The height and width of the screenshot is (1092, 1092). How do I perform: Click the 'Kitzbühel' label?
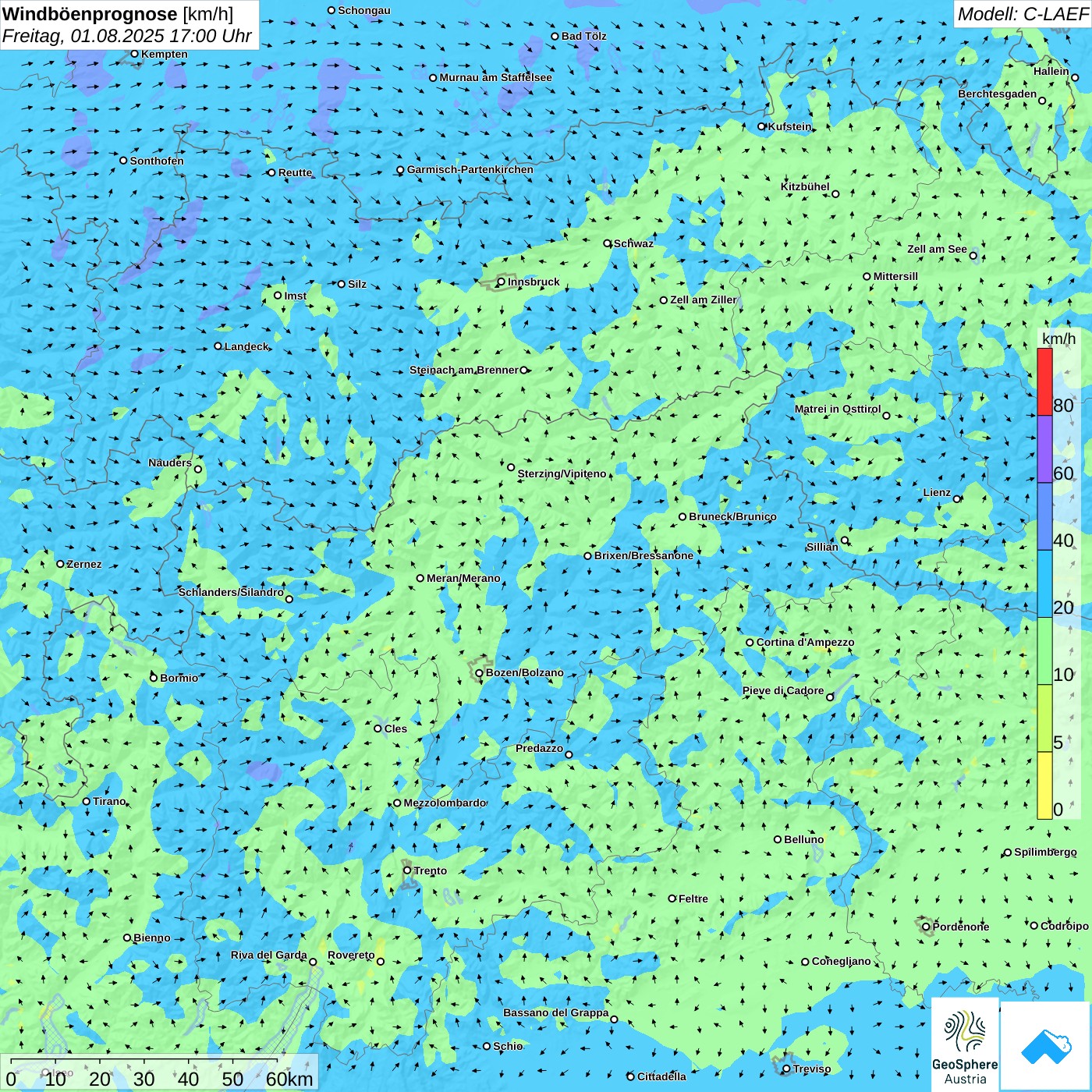click(805, 186)
